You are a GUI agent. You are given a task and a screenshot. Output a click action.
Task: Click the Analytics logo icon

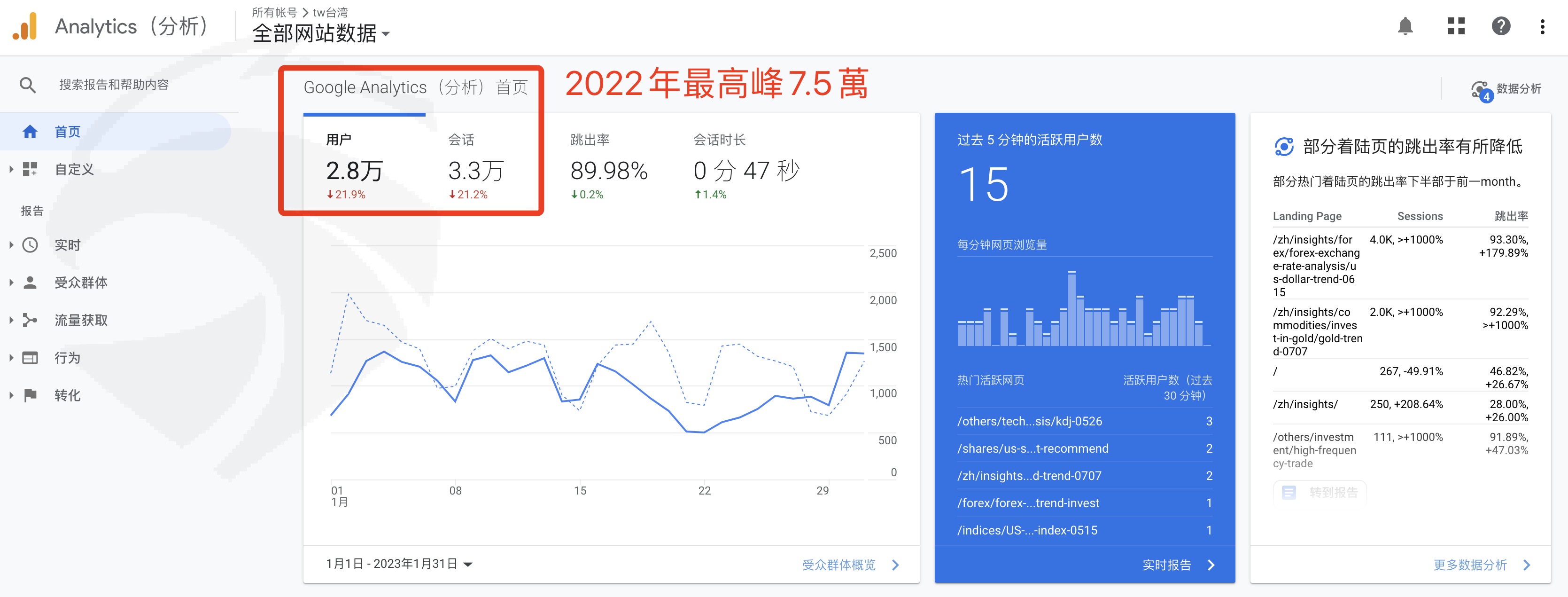pyautogui.click(x=25, y=26)
